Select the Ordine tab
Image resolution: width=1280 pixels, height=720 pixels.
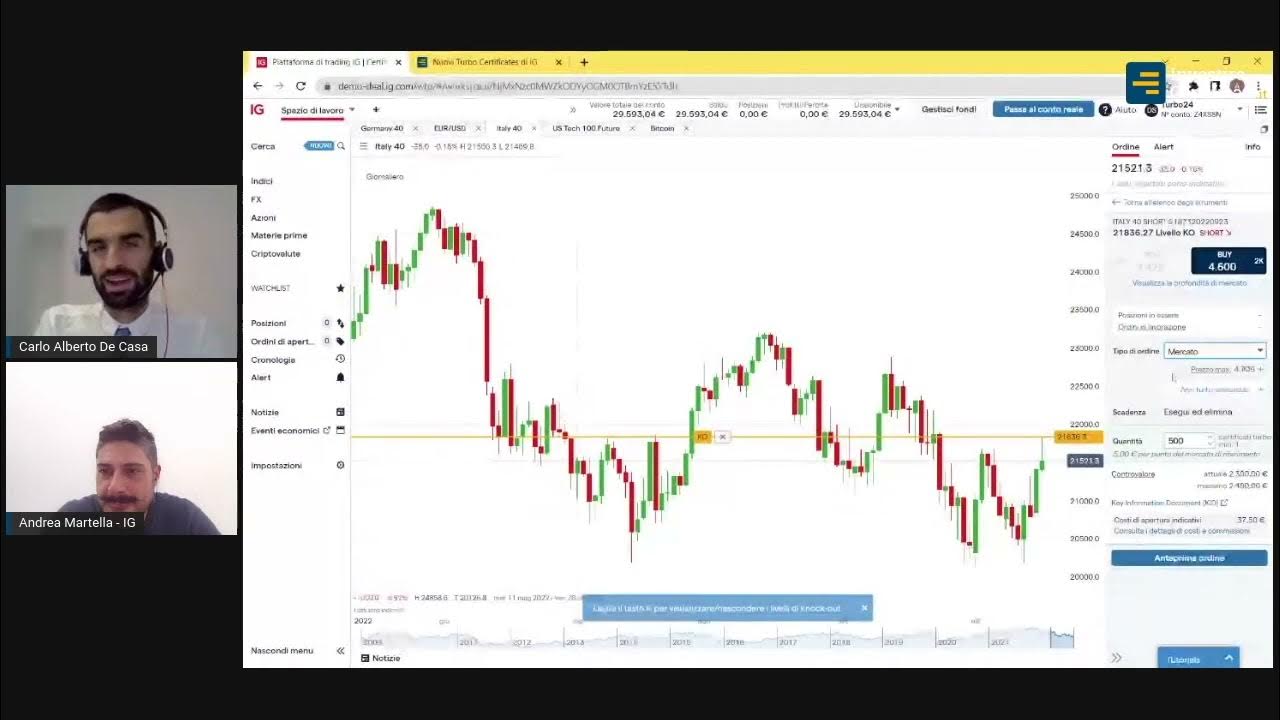click(1125, 147)
